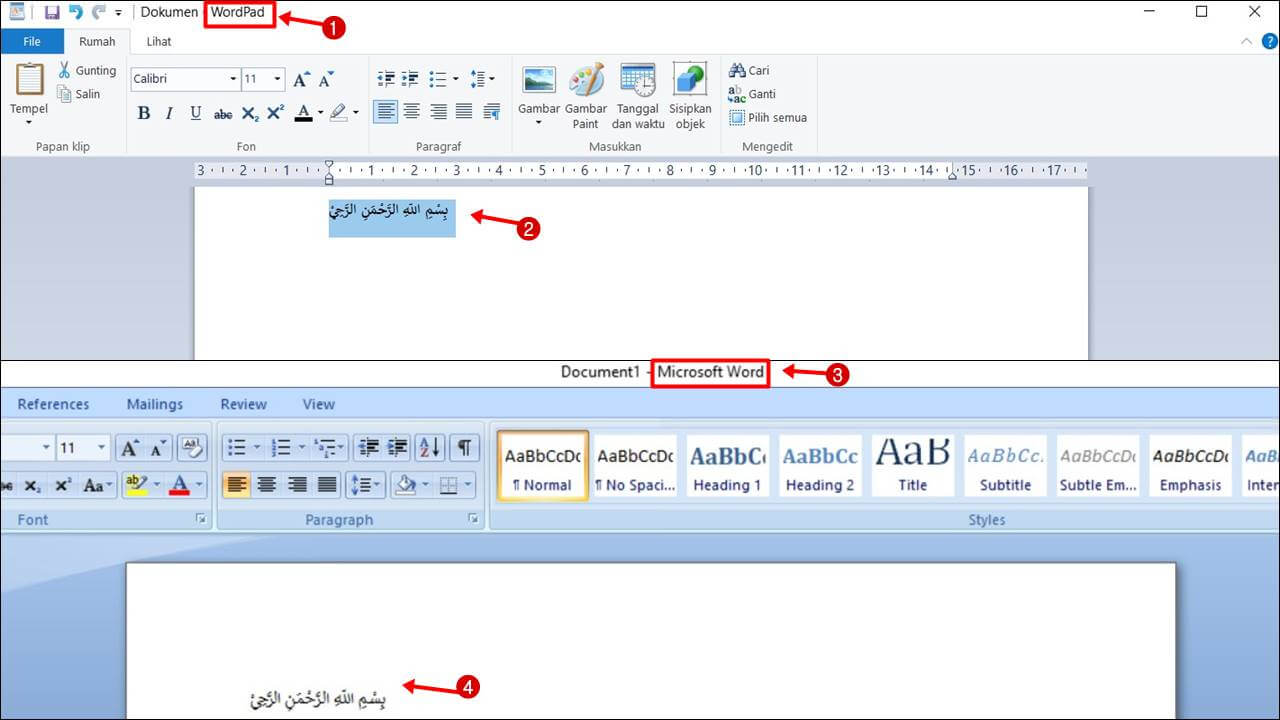This screenshot has width=1280, height=720.
Task: Click Pilih semua in WordPad
Action: click(768, 117)
